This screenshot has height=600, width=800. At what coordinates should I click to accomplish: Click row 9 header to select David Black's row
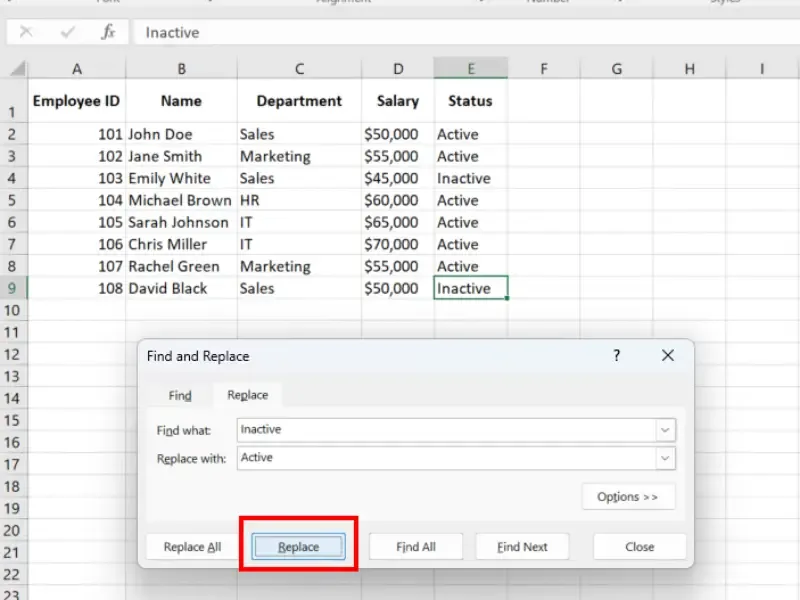(14, 289)
